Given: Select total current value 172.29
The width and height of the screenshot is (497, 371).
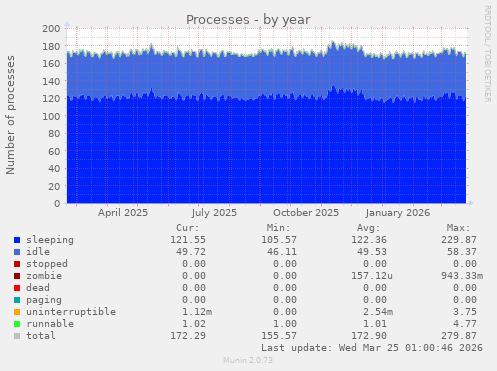Looking at the screenshot, I should pyautogui.click(x=188, y=336).
